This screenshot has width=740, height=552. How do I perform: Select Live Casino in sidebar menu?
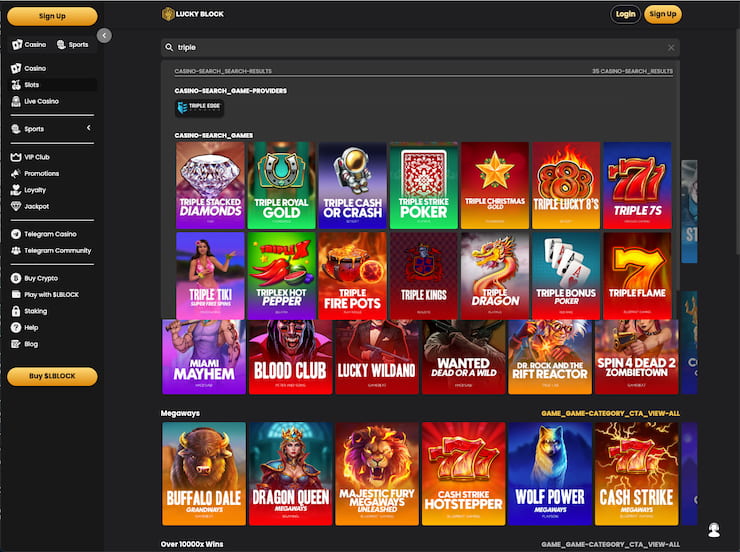click(x=41, y=101)
